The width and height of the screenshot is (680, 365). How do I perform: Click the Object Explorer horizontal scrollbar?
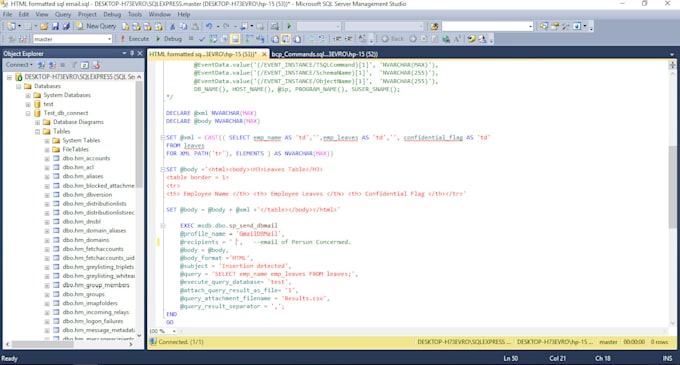[x=42, y=344]
